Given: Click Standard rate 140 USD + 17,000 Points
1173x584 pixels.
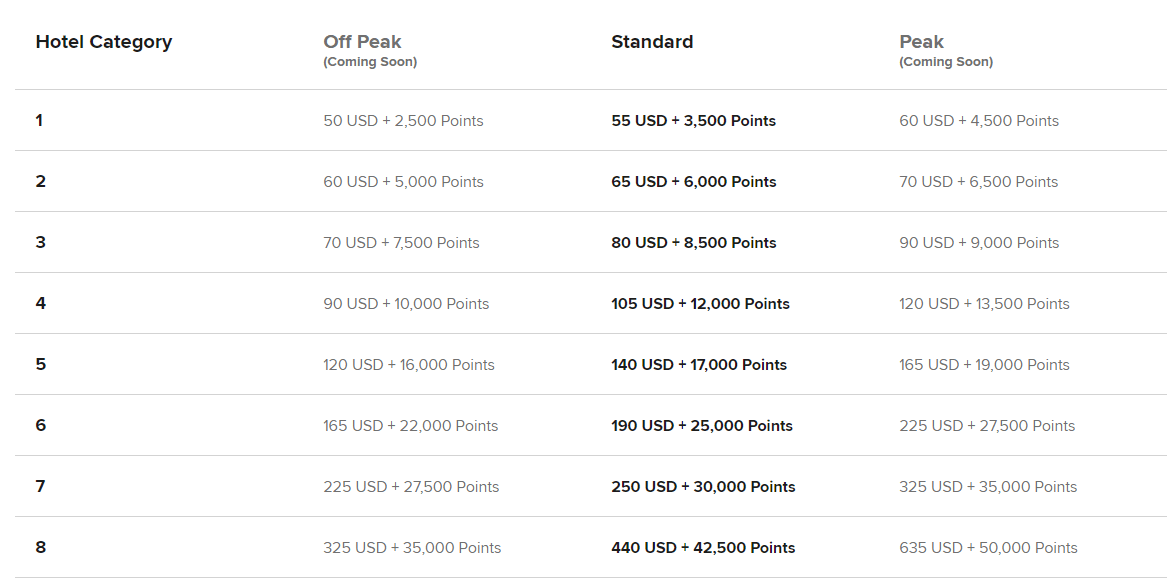Looking at the screenshot, I should pyautogui.click(x=699, y=365).
